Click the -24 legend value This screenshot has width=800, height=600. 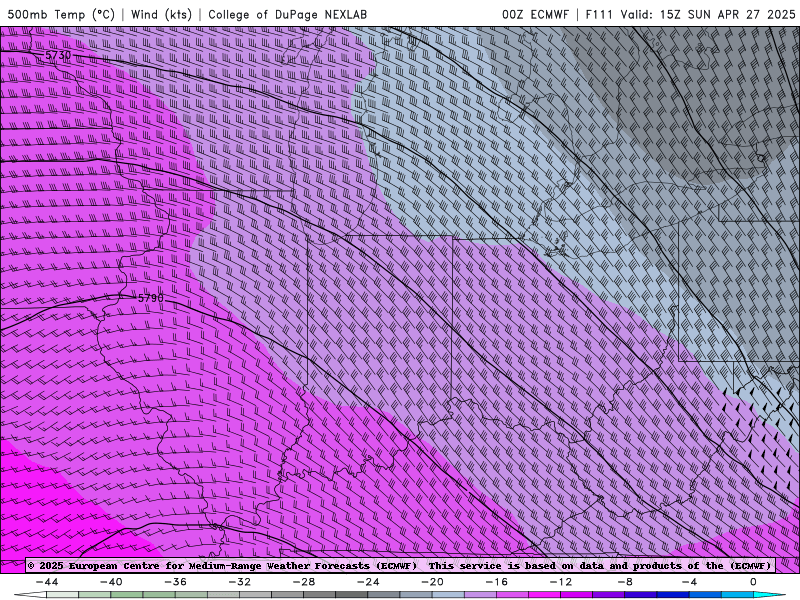coord(368,582)
